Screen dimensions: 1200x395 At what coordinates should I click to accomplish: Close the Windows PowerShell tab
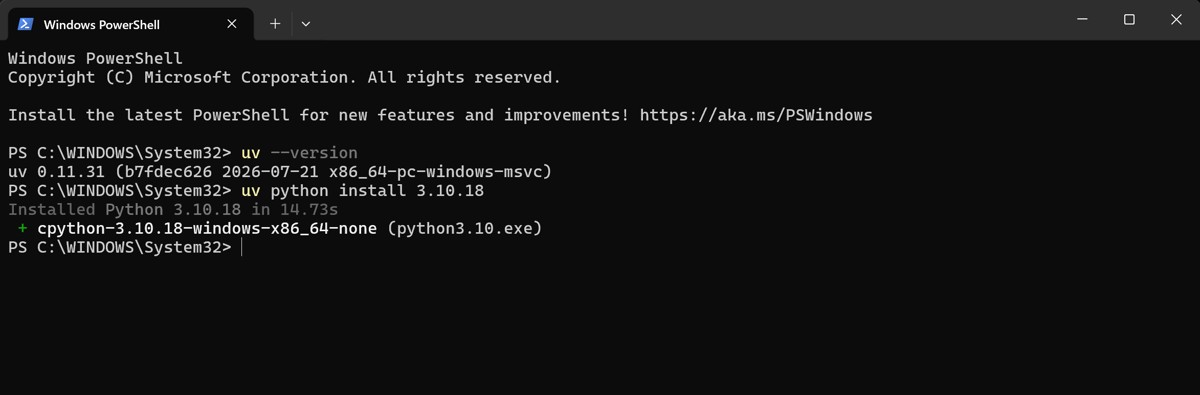point(231,23)
